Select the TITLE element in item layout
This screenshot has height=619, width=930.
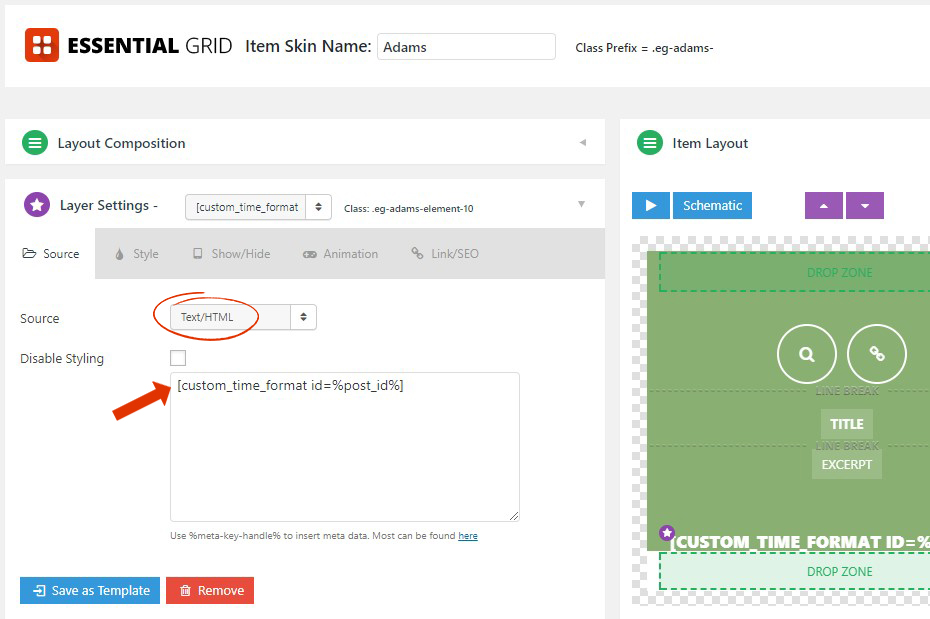(847, 424)
